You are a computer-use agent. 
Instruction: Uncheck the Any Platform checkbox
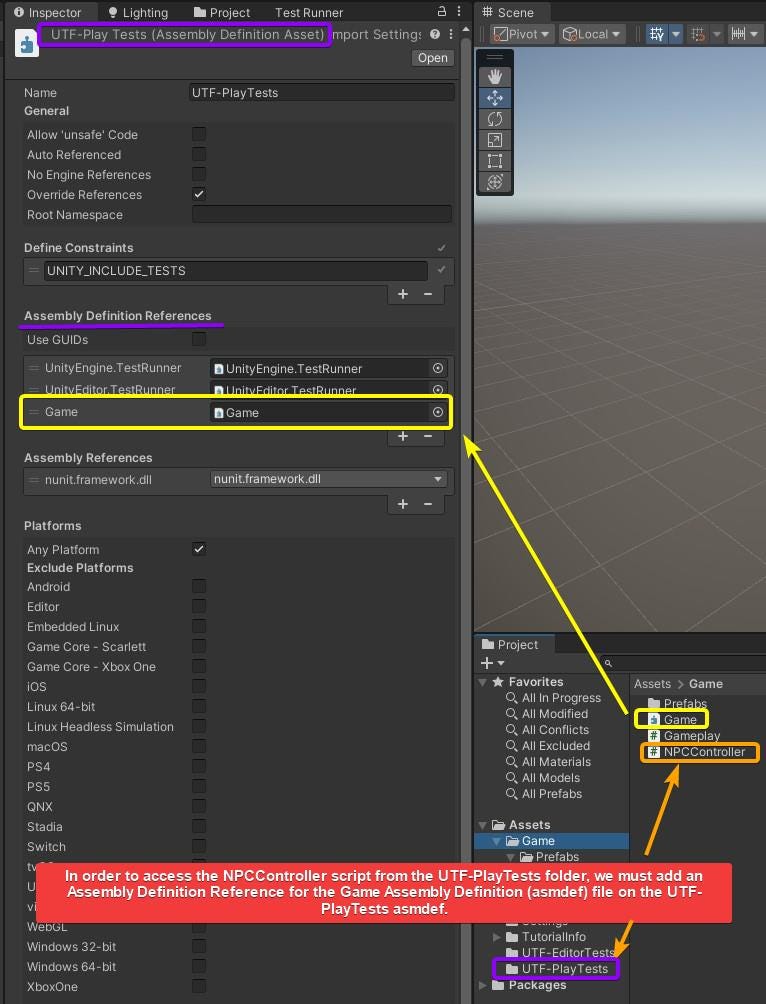pos(199,549)
